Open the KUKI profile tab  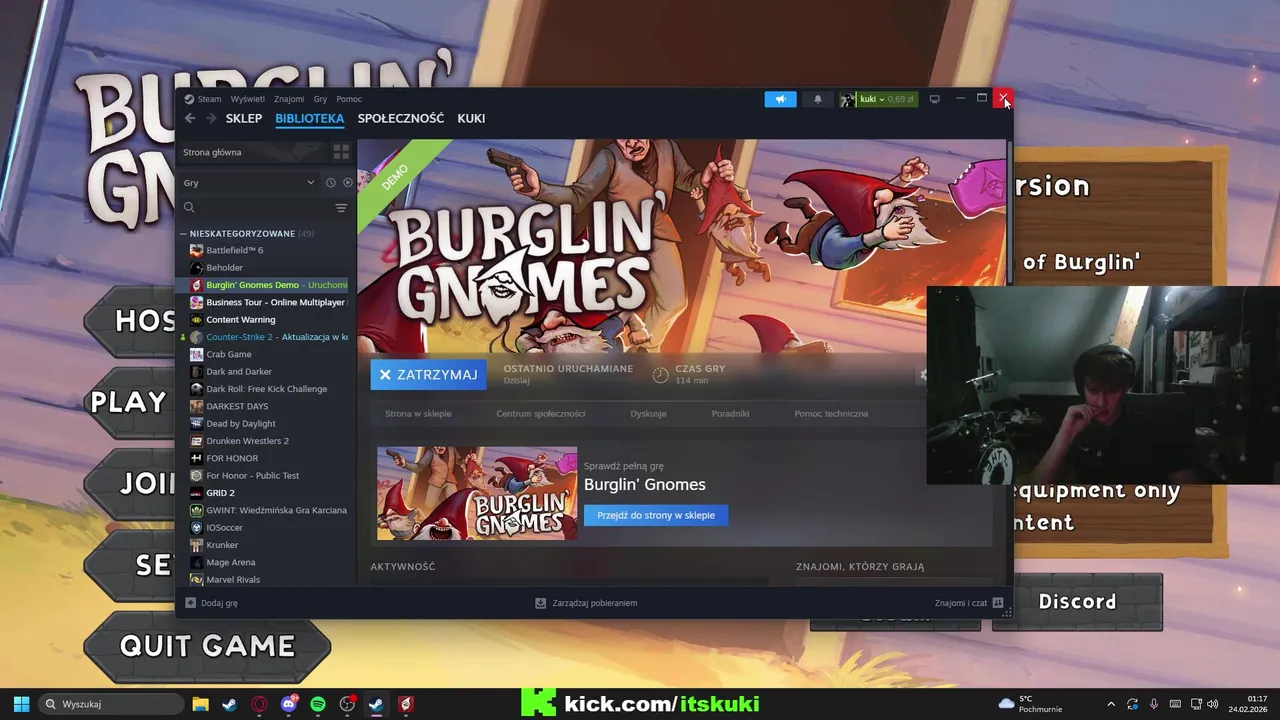click(471, 118)
